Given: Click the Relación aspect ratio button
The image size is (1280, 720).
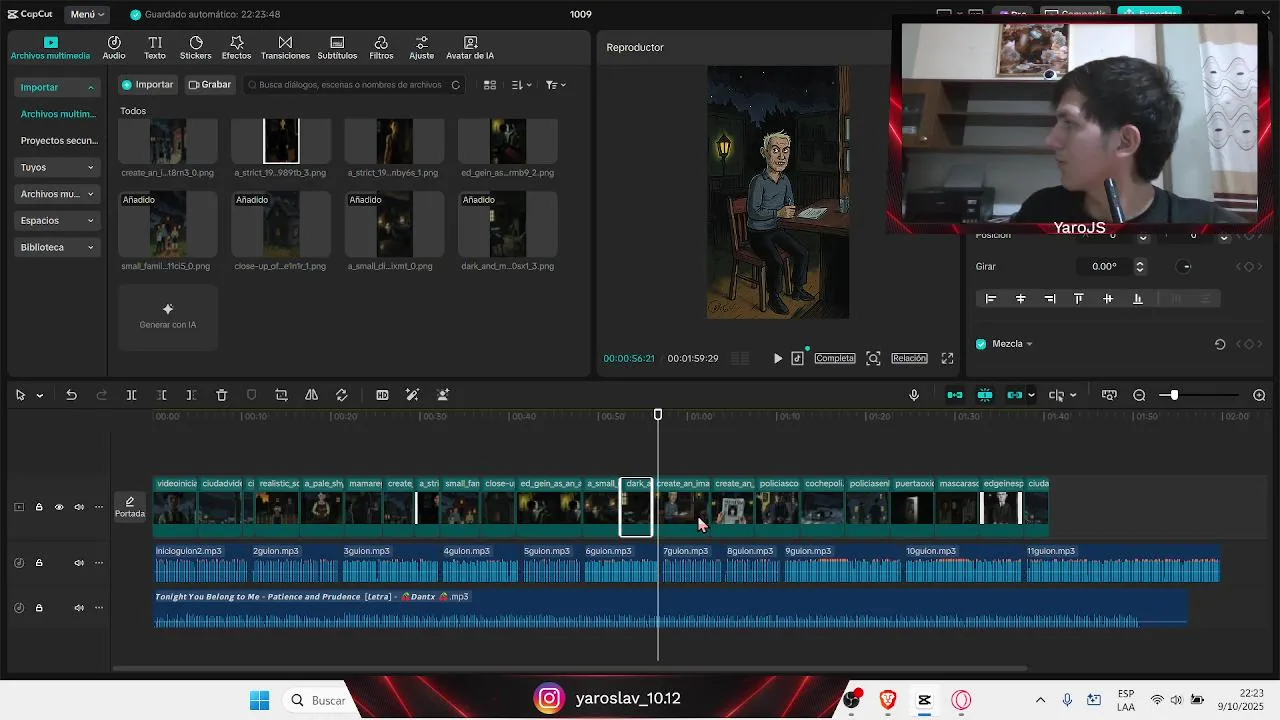Looking at the screenshot, I should coord(909,358).
